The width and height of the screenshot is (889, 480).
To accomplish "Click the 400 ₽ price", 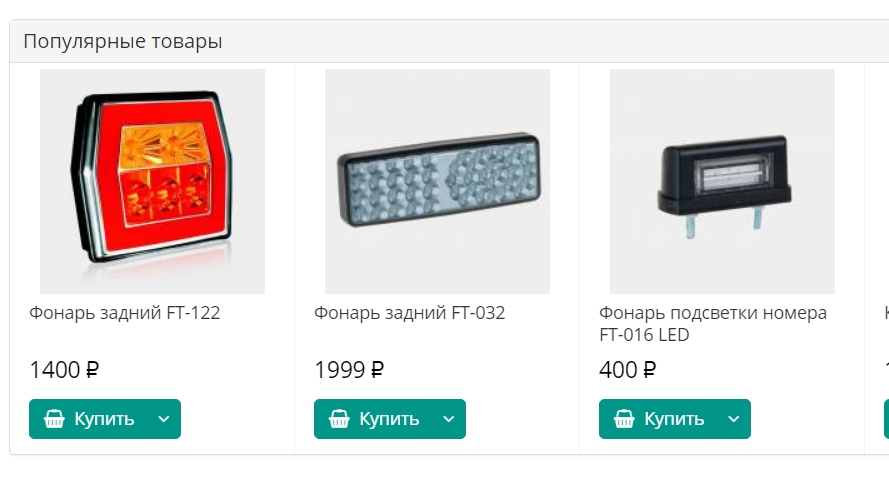I will click(x=628, y=370).
